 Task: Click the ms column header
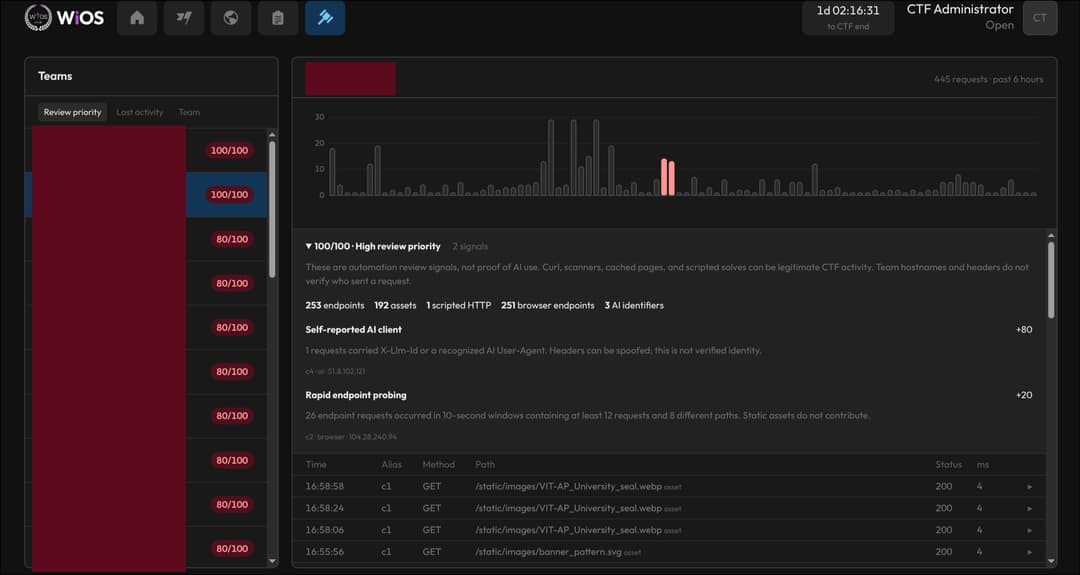tap(982, 465)
